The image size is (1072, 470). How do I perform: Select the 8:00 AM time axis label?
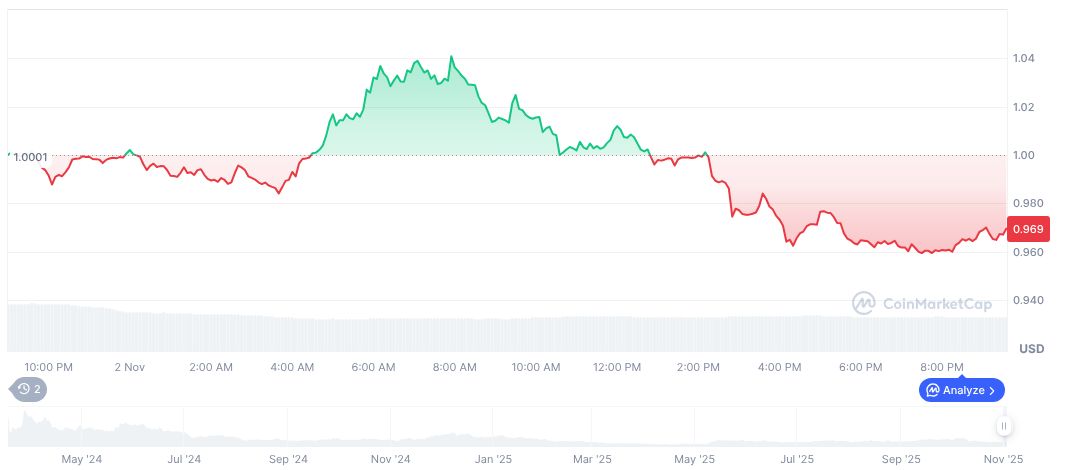455,367
